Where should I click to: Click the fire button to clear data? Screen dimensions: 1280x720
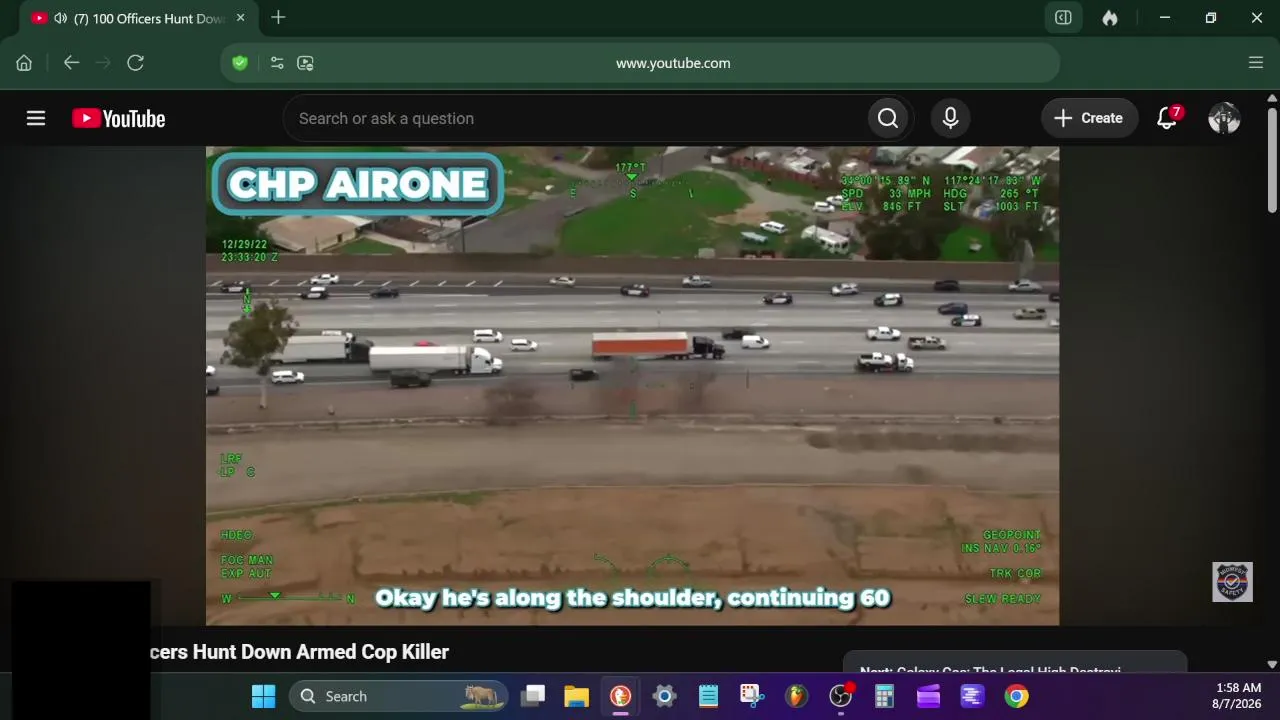tap(1110, 18)
